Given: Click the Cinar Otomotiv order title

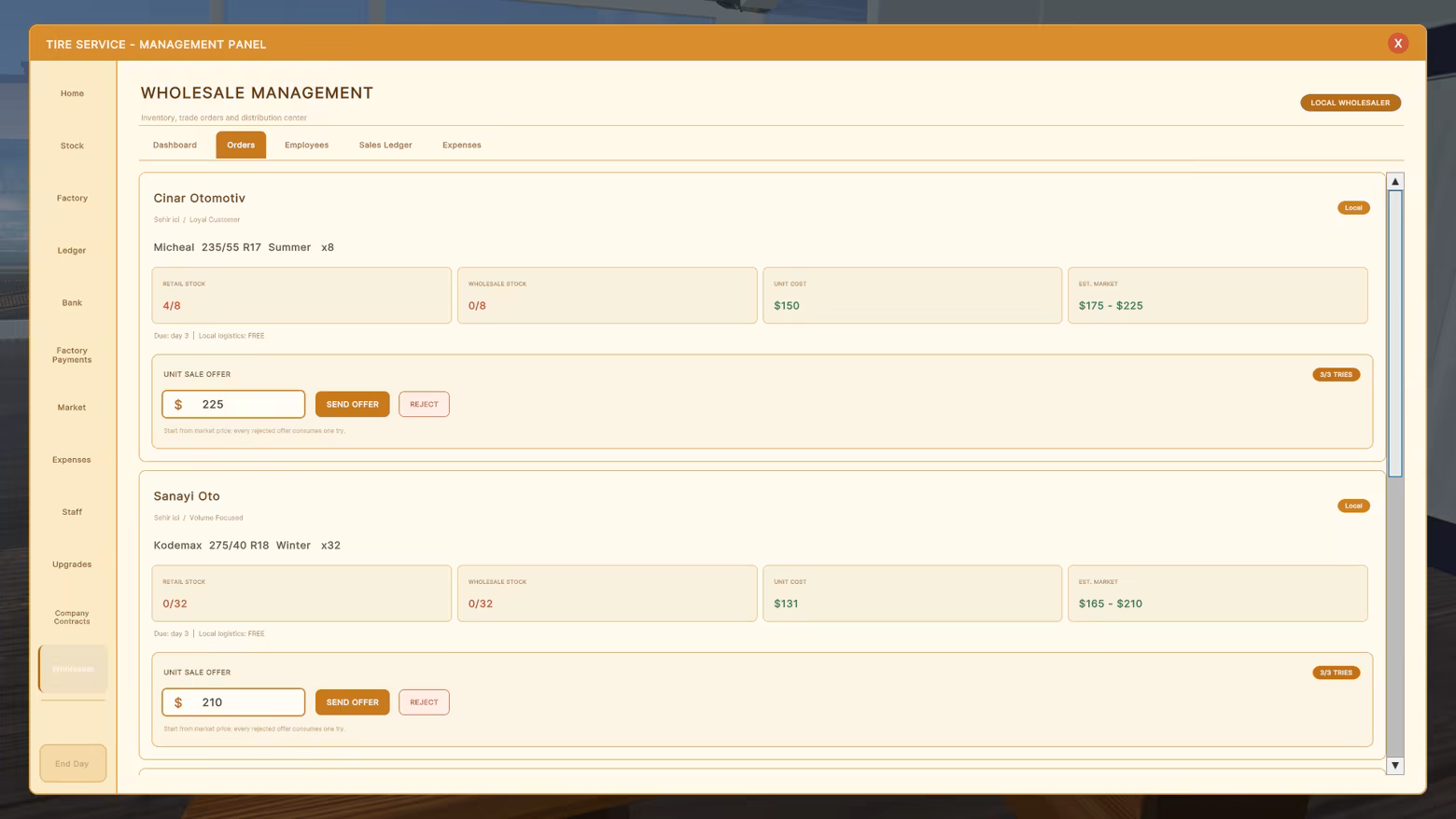Looking at the screenshot, I should tap(199, 198).
